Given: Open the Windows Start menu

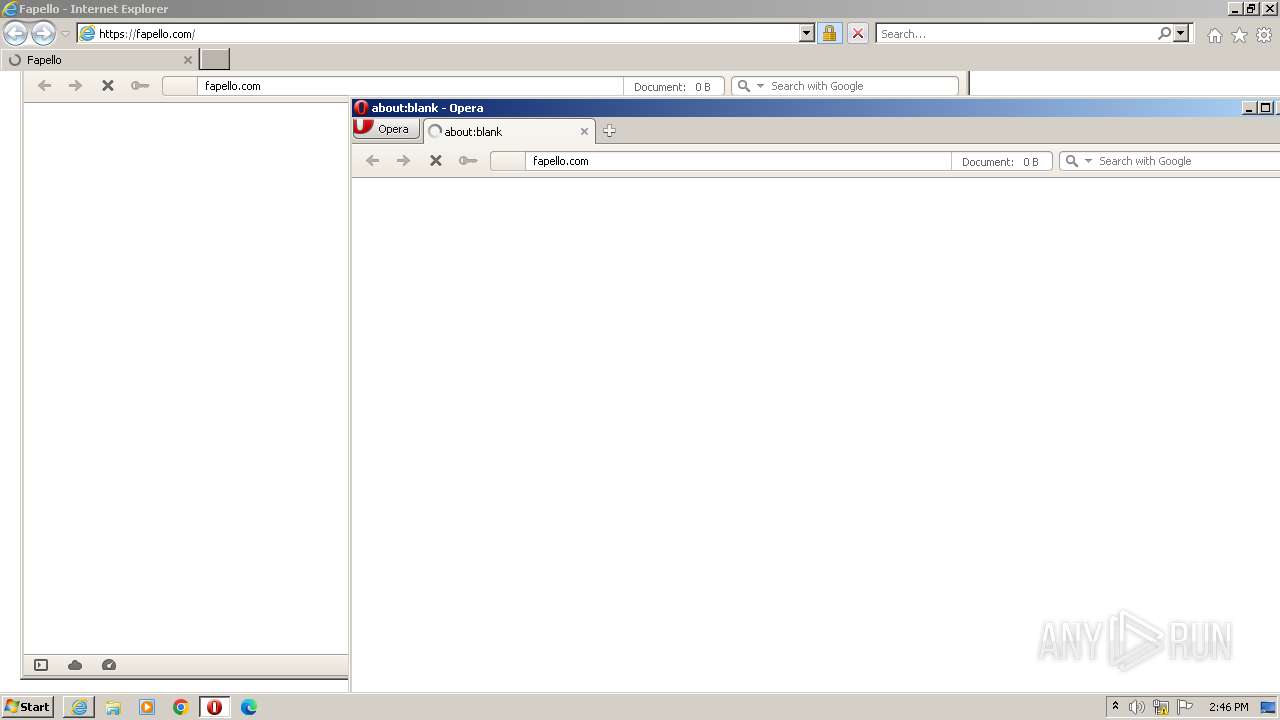Looking at the screenshot, I should pos(27,707).
